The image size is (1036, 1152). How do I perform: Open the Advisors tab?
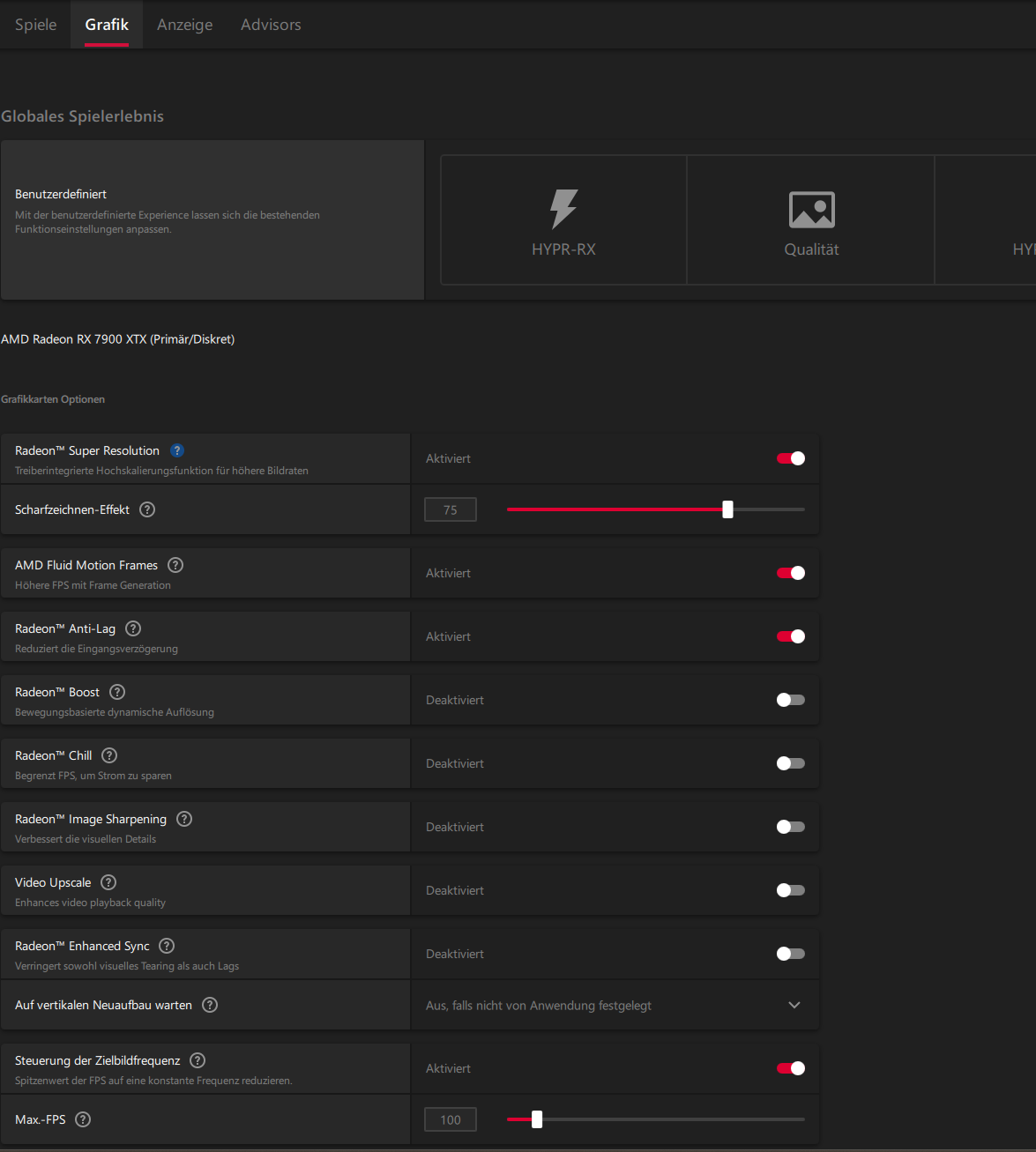271,25
